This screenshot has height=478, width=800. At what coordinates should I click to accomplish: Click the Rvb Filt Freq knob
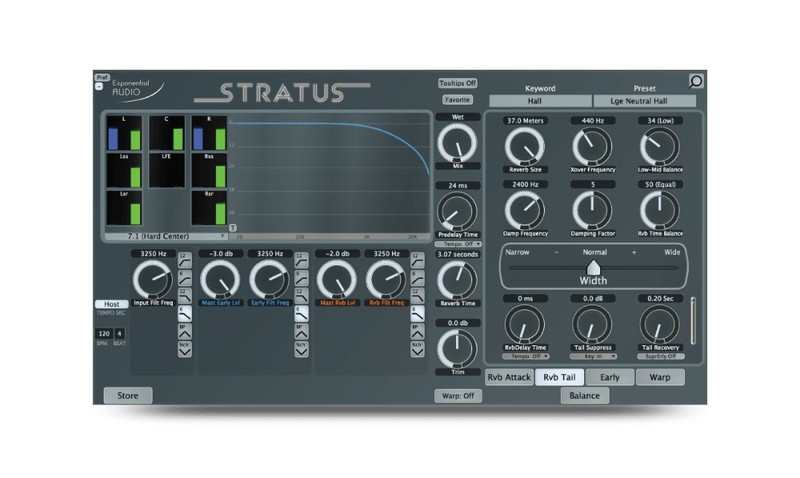click(386, 280)
